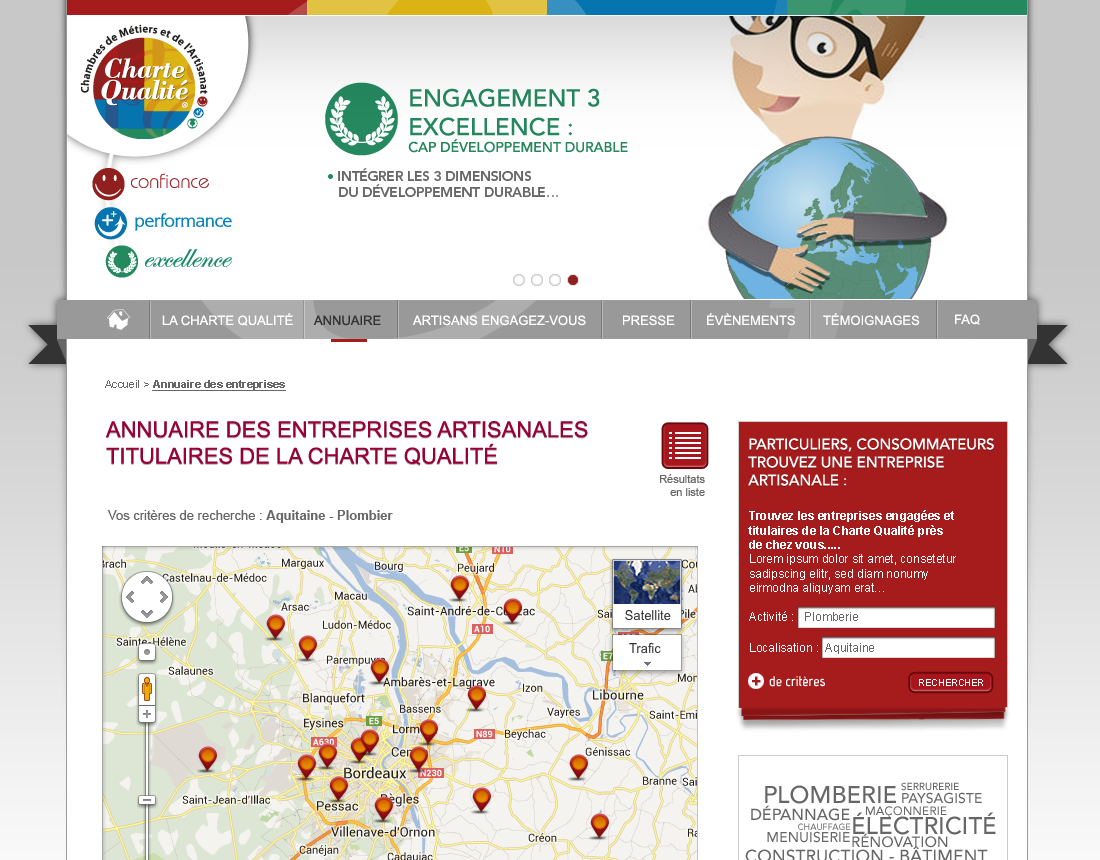Image resolution: width=1100 pixels, height=860 pixels.
Task: Click the plus icon for more criteria
Action: pyautogui.click(x=756, y=681)
